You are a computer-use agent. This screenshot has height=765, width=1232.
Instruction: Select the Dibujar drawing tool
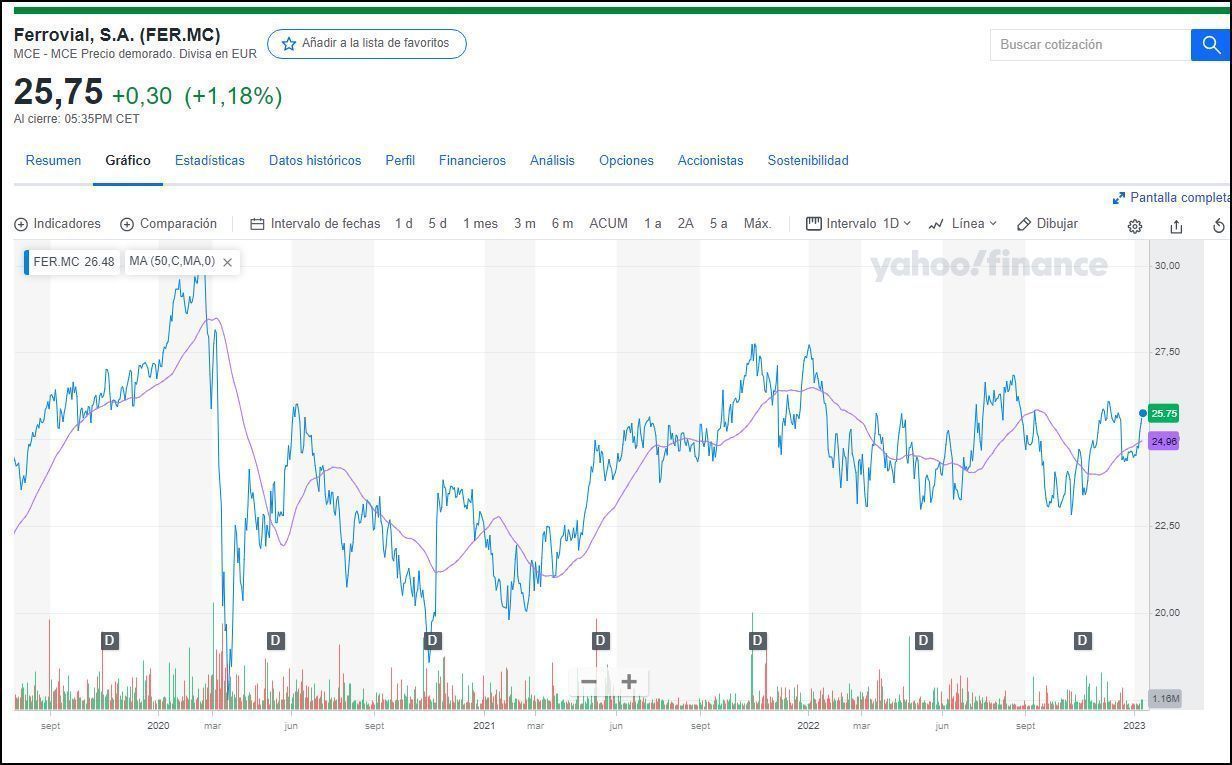coord(1047,224)
